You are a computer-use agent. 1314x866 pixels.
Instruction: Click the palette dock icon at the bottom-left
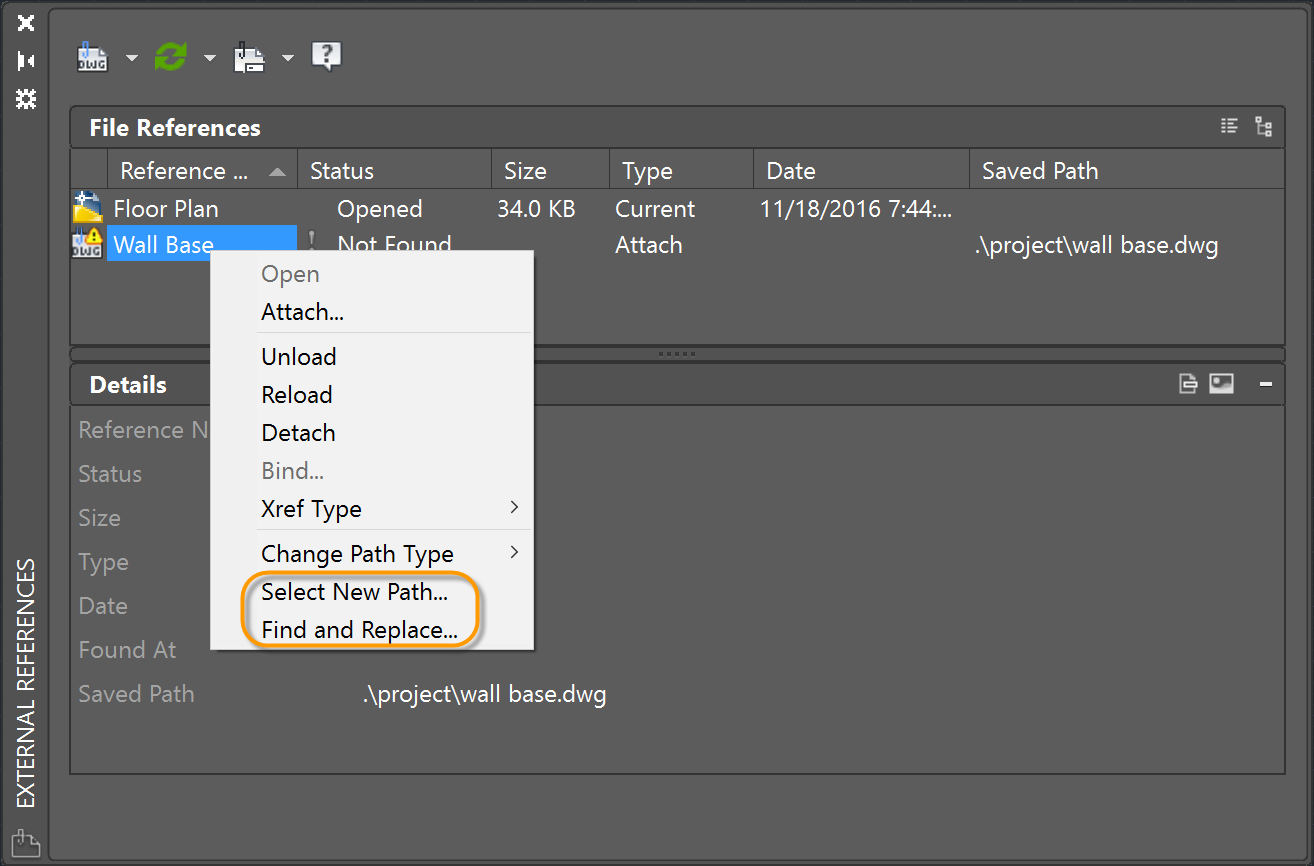pyautogui.click(x=26, y=843)
